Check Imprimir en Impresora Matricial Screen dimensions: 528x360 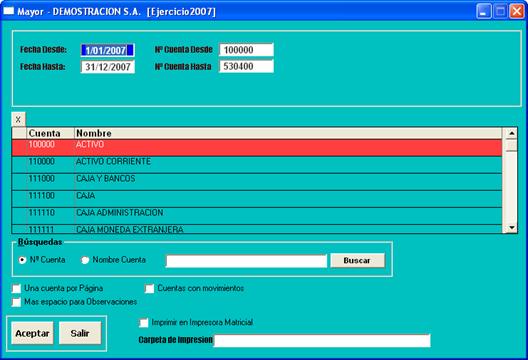point(144,323)
